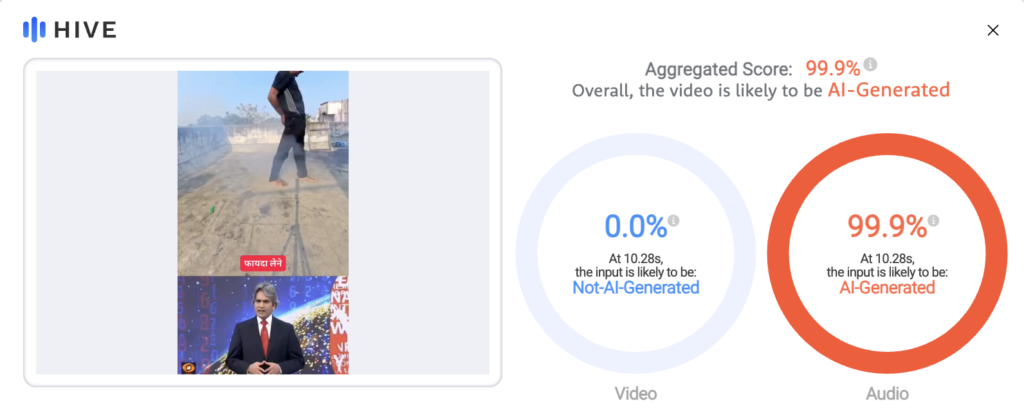This screenshot has height=413, width=1024.
Task: Click the Aggregated Score label
Action: click(718, 69)
